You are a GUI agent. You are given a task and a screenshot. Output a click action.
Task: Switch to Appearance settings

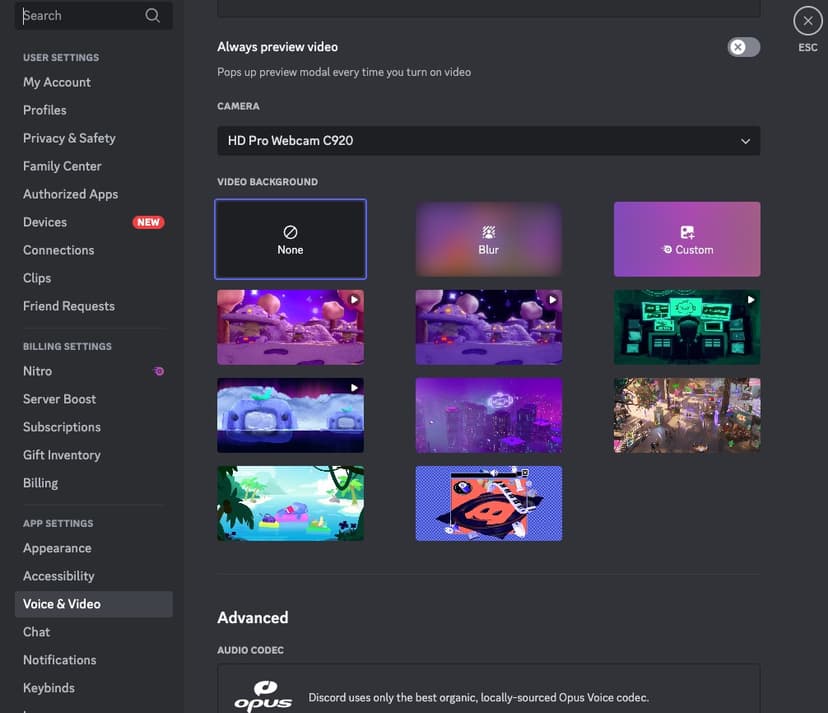pos(57,548)
